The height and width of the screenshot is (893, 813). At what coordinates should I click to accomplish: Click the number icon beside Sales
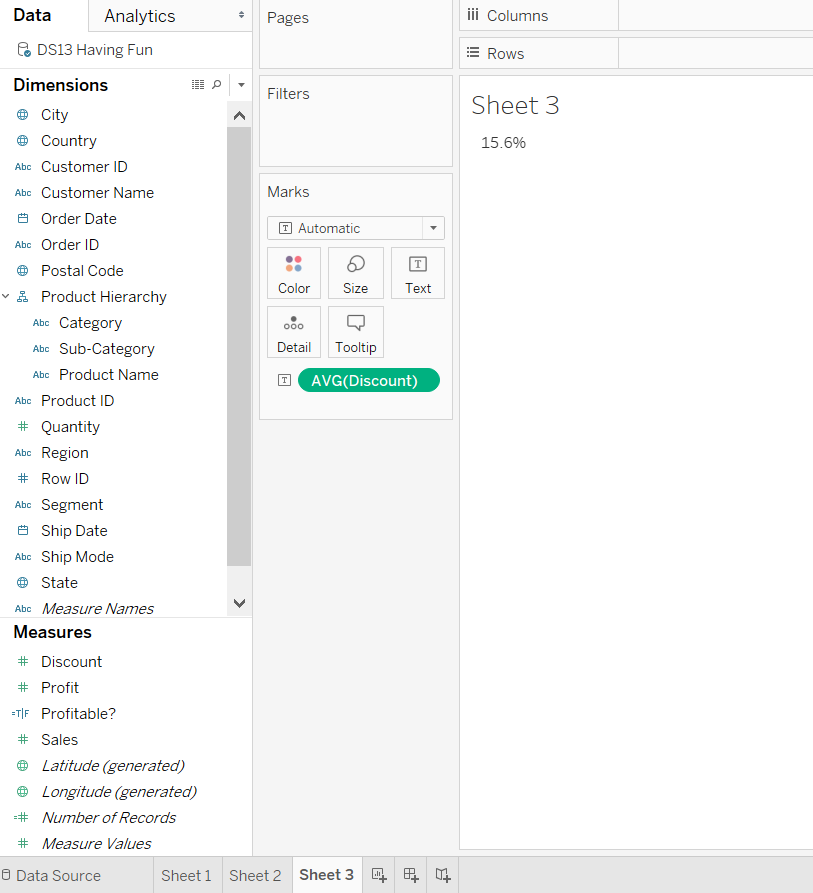(x=23, y=739)
